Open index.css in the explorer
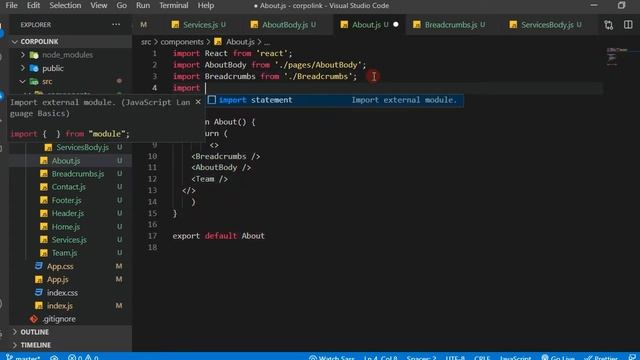Screen dimensions: 640x360 [x=62, y=293]
